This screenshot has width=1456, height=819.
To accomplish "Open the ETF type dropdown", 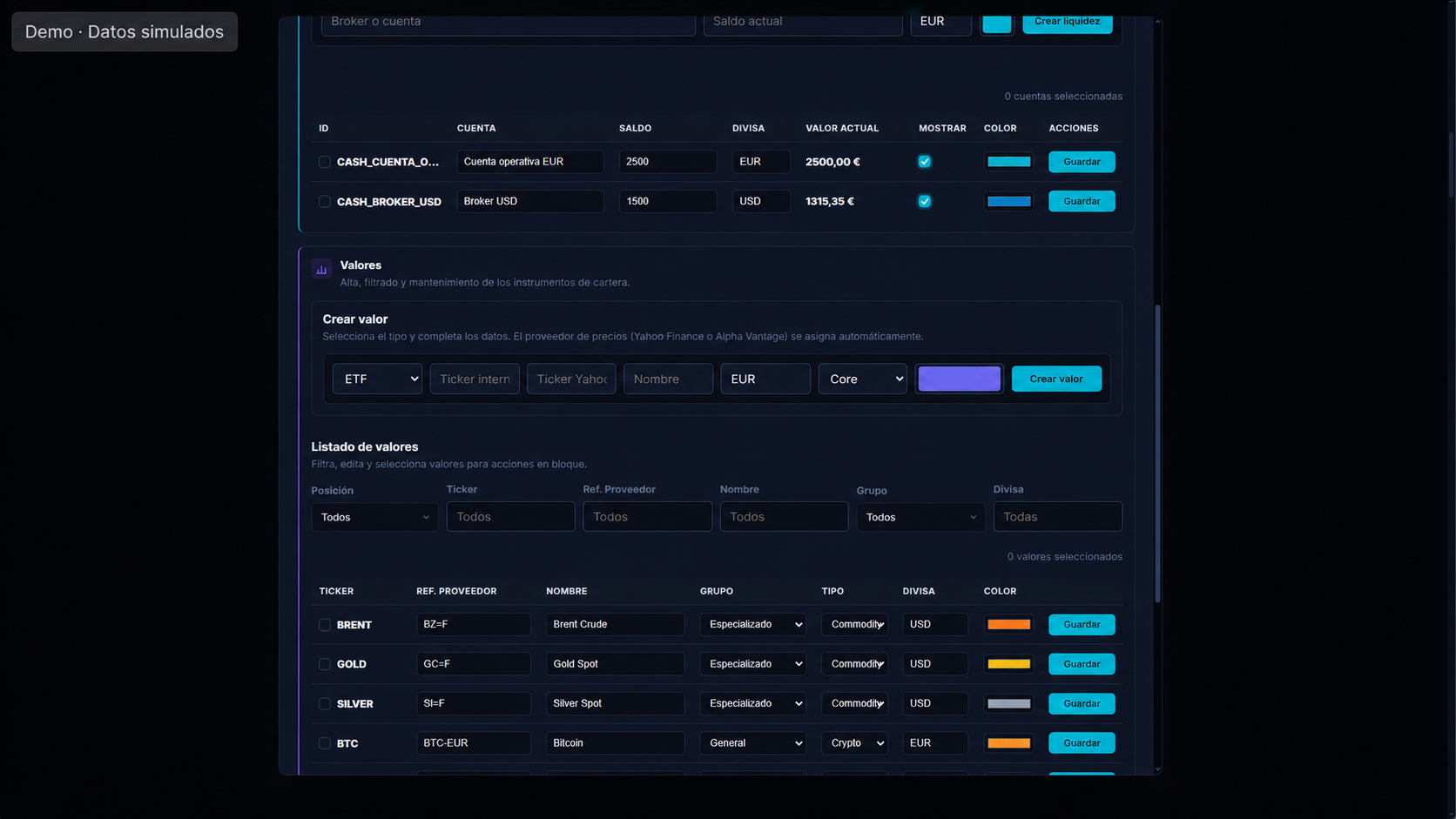I will pyautogui.click(x=377, y=379).
